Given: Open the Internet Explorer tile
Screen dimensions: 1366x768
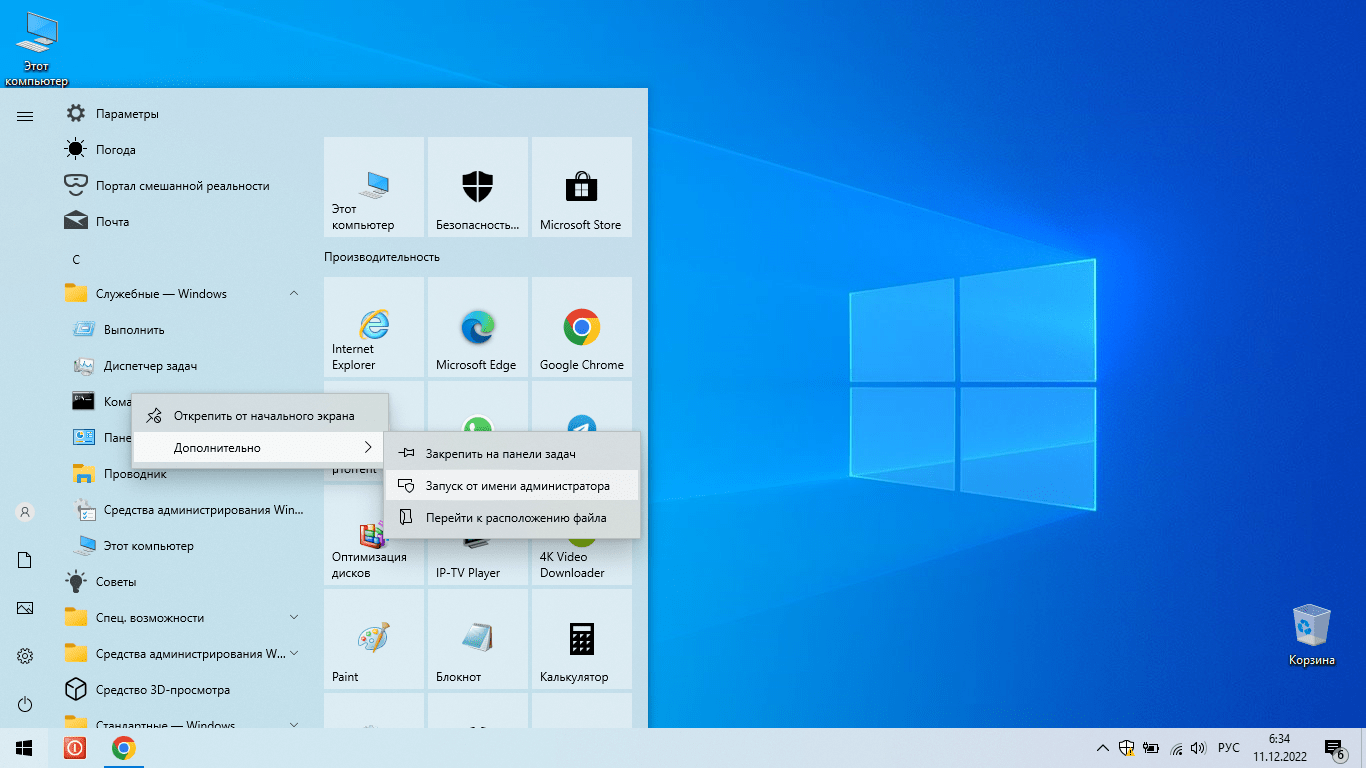Looking at the screenshot, I should (x=373, y=327).
